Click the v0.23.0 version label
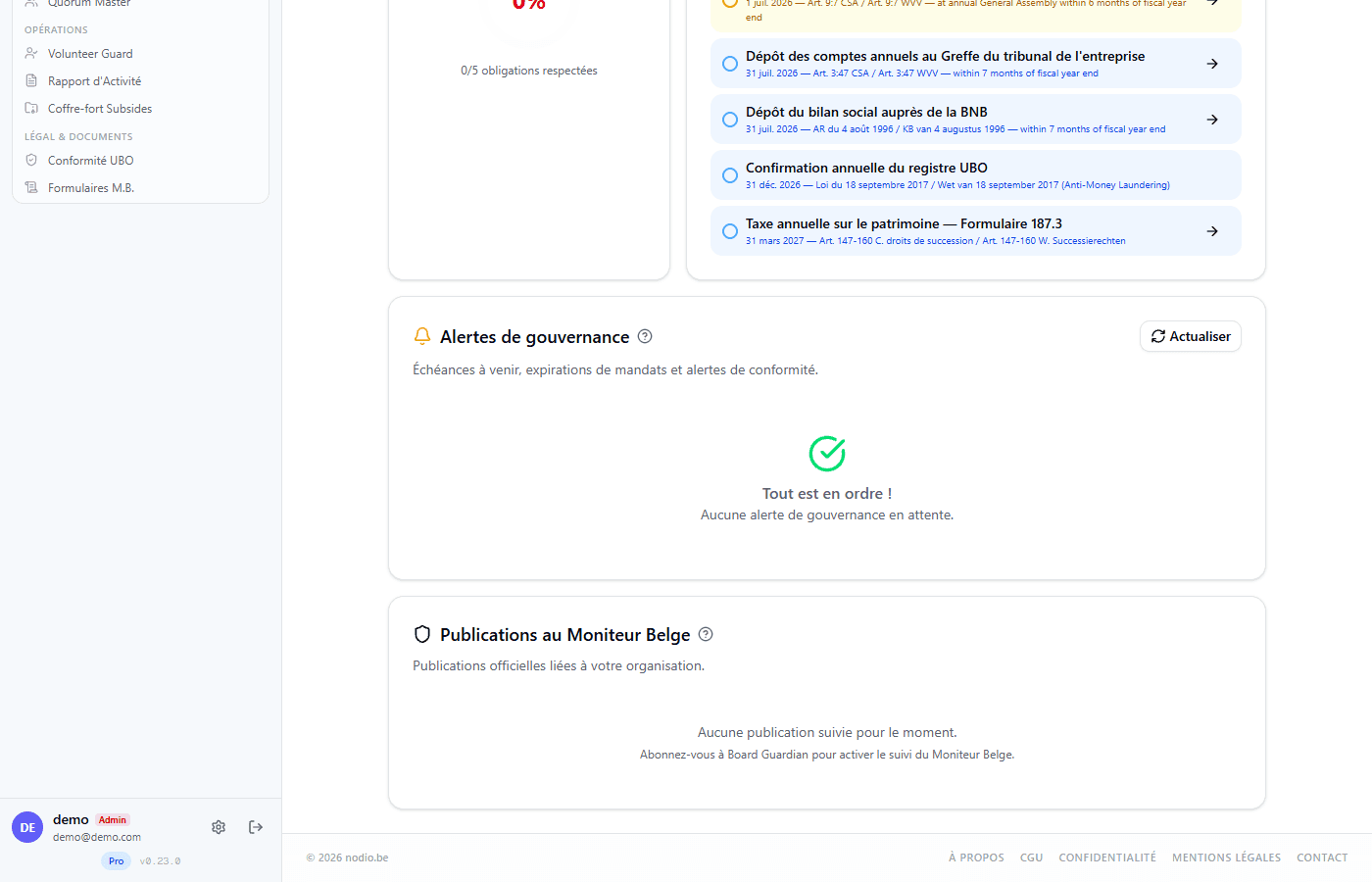Image resolution: width=1372 pixels, height=882 pixels. pos(160,861)
